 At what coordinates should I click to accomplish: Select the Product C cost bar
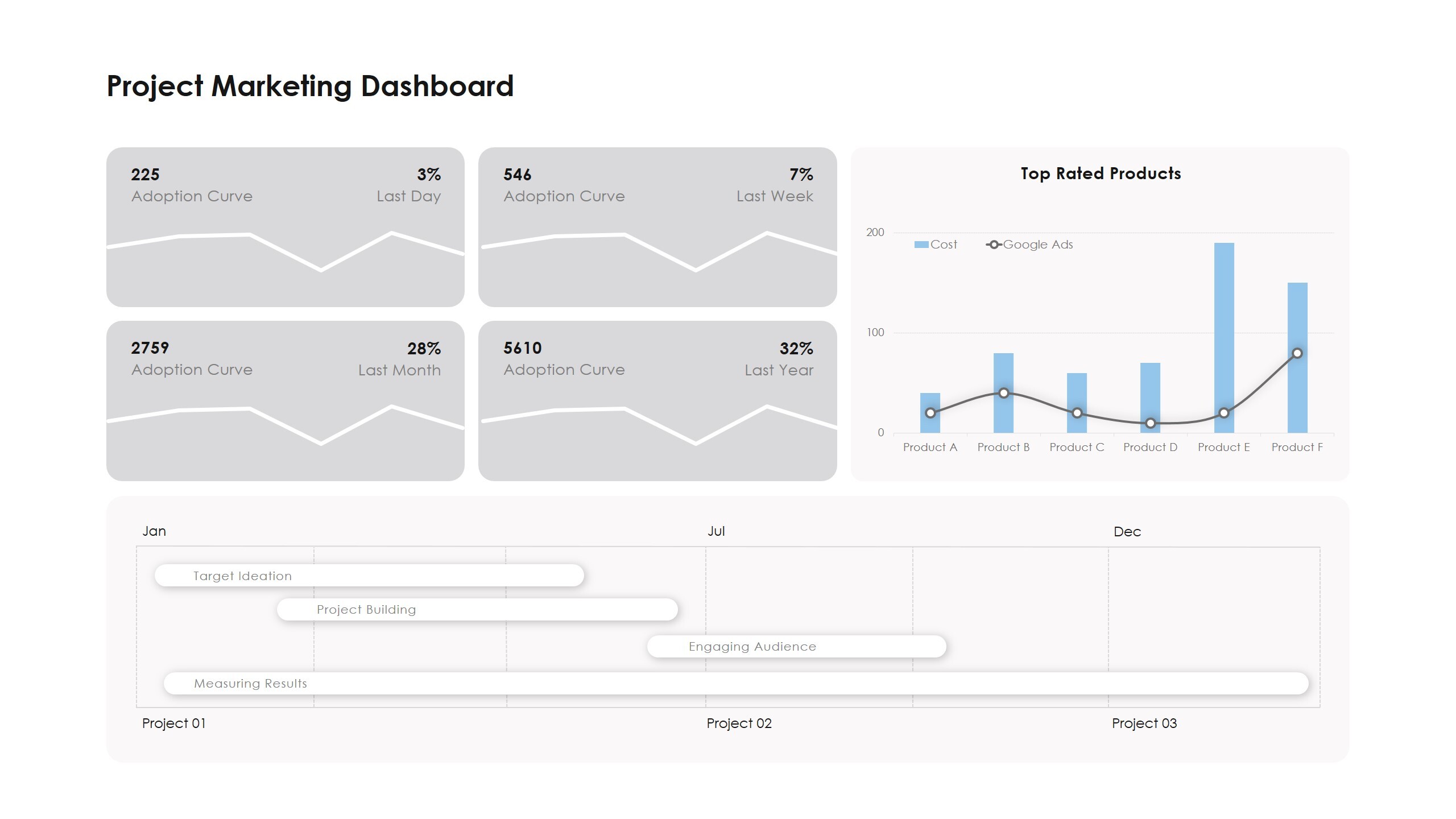click(1077, 403)
